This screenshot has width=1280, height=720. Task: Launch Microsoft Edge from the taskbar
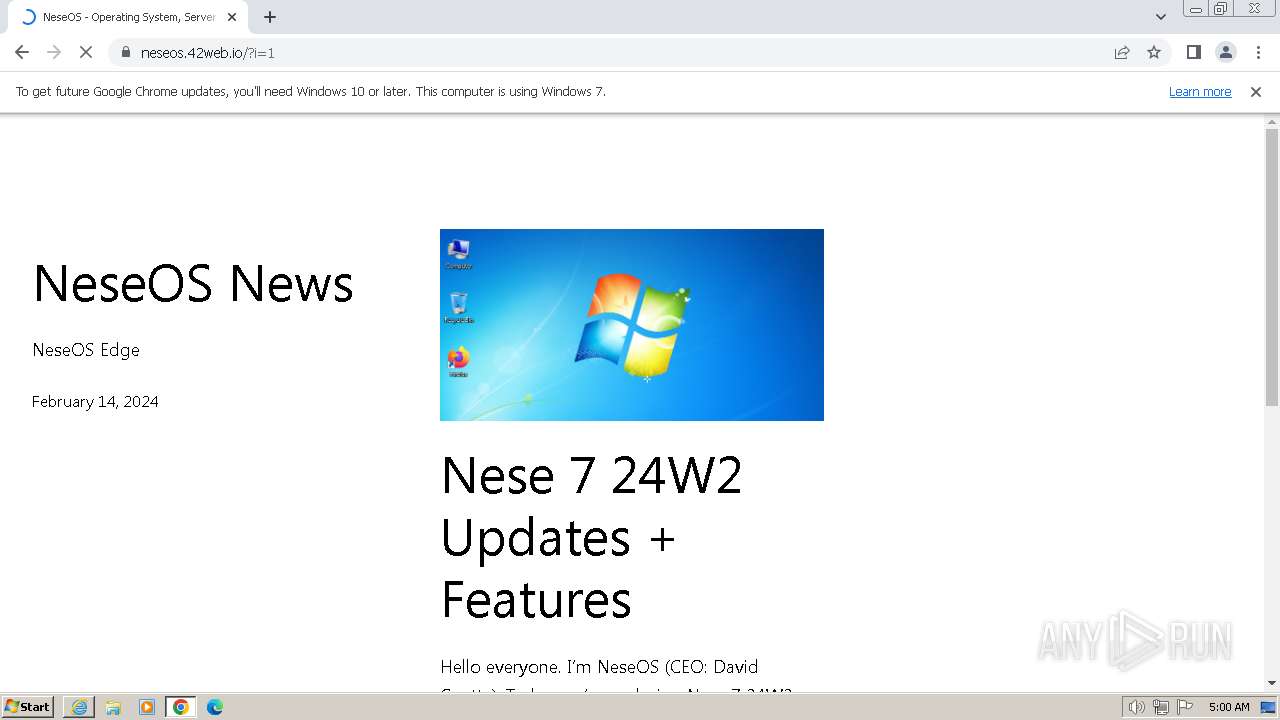215,707
